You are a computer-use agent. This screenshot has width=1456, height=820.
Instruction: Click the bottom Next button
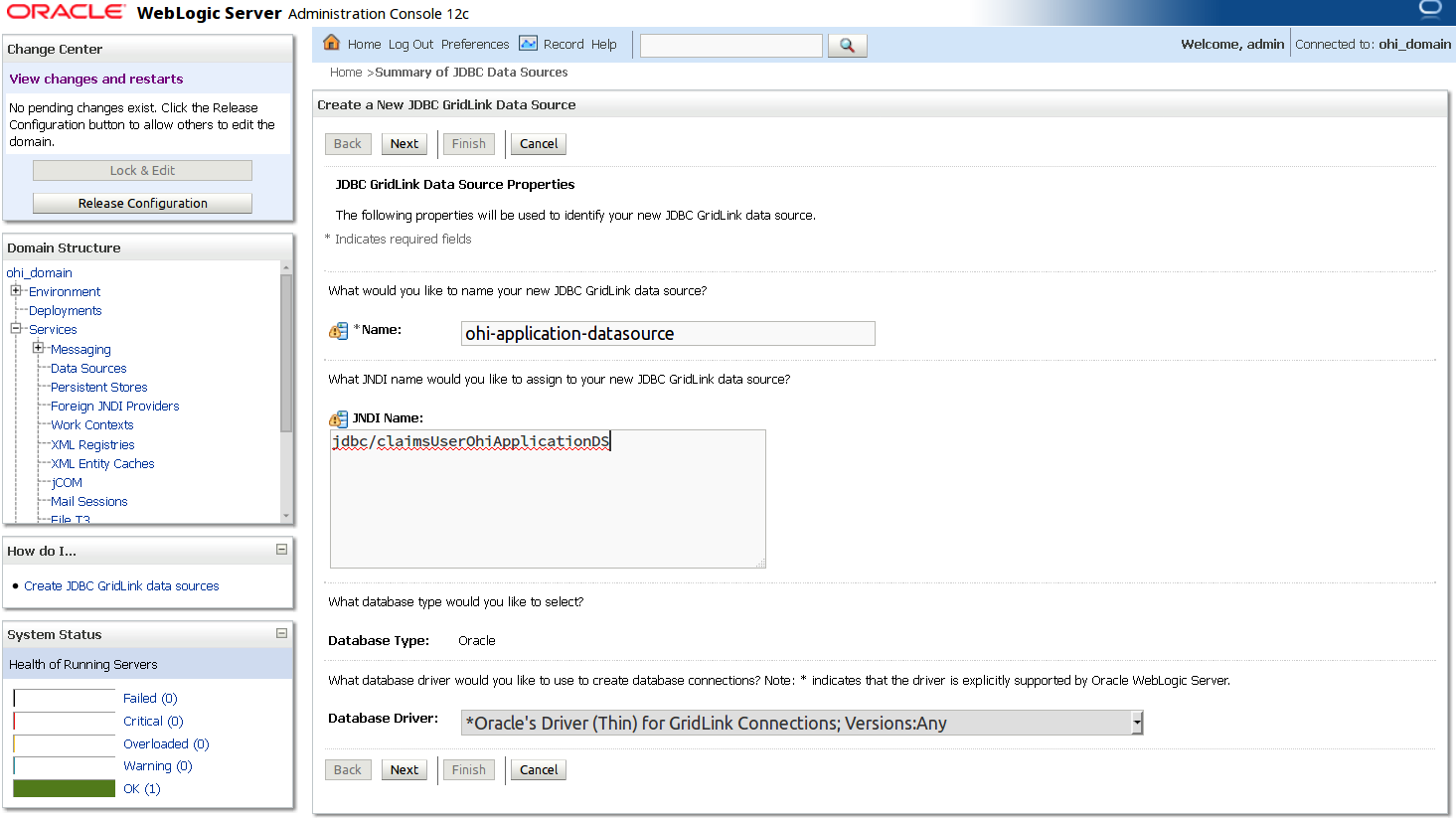tap(404, 770)
